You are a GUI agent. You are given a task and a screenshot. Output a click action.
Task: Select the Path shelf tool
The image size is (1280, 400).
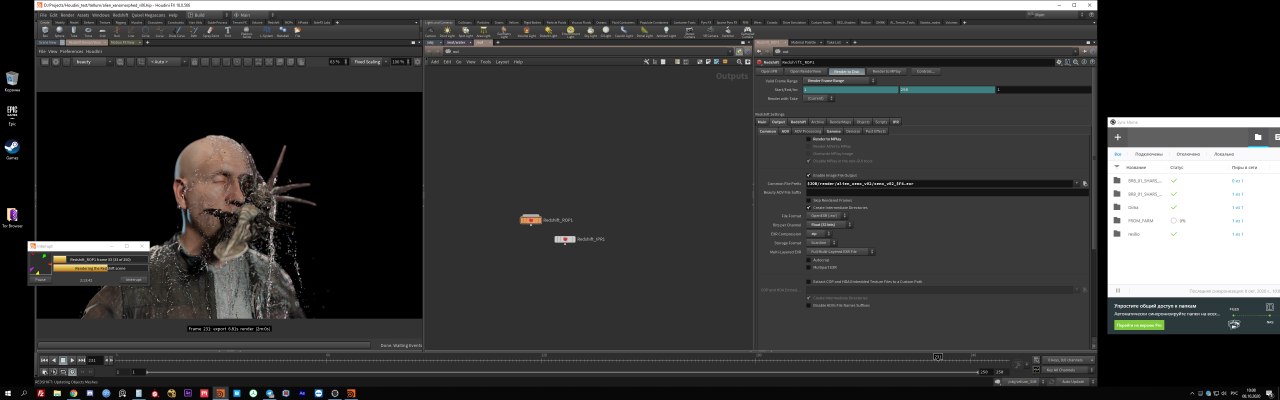(x=194, y=31)
